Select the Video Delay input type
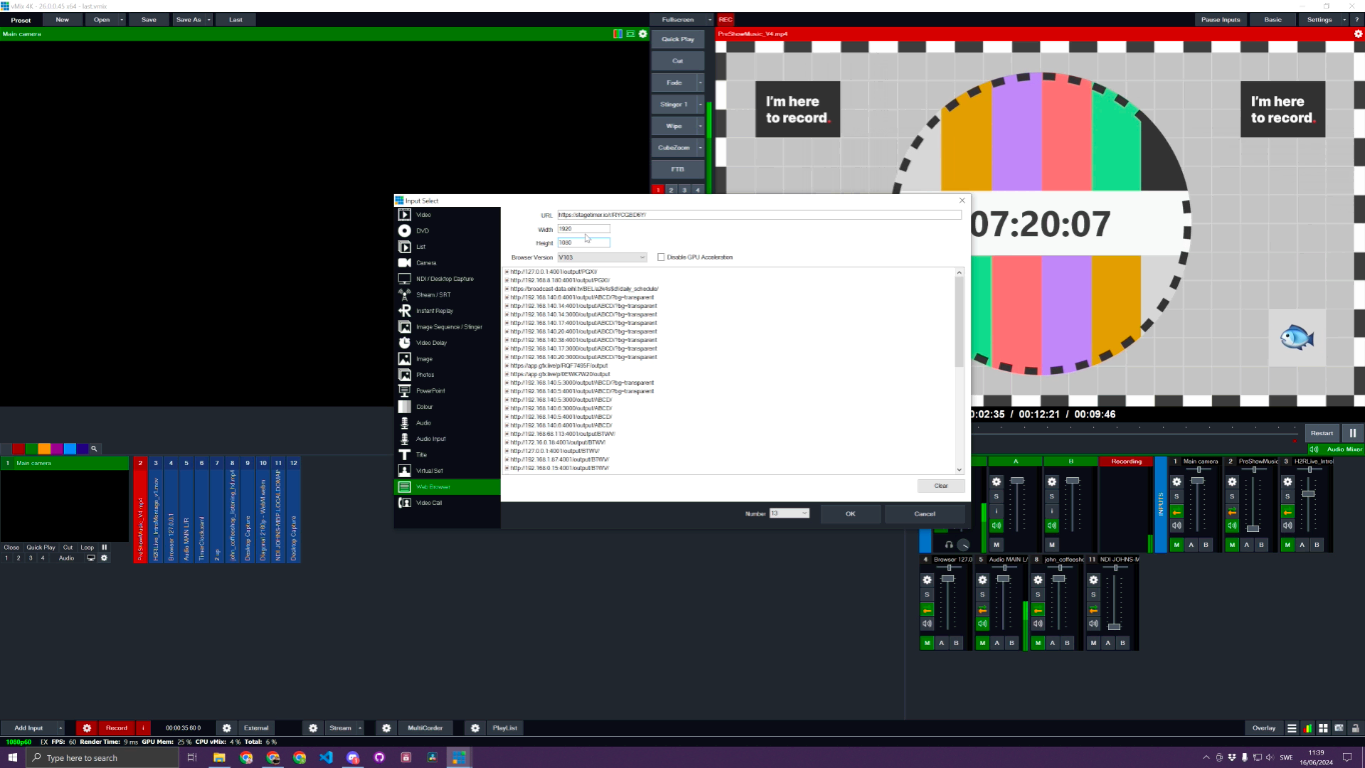1365x768 pixels. pyautogui.click(x=432, y=342)
